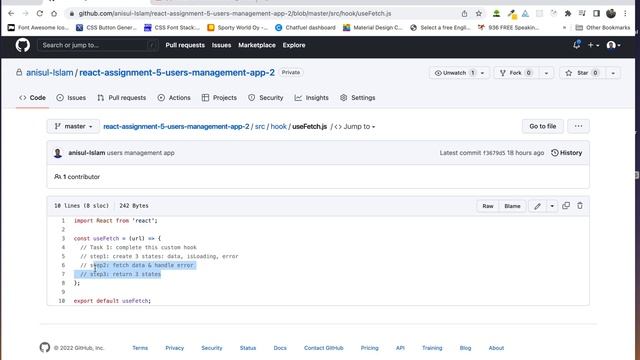Open react-assignment-5-users-management-app-2 repo title link
The height and width of the screenshot is (360, 640).
coord(177,73)
